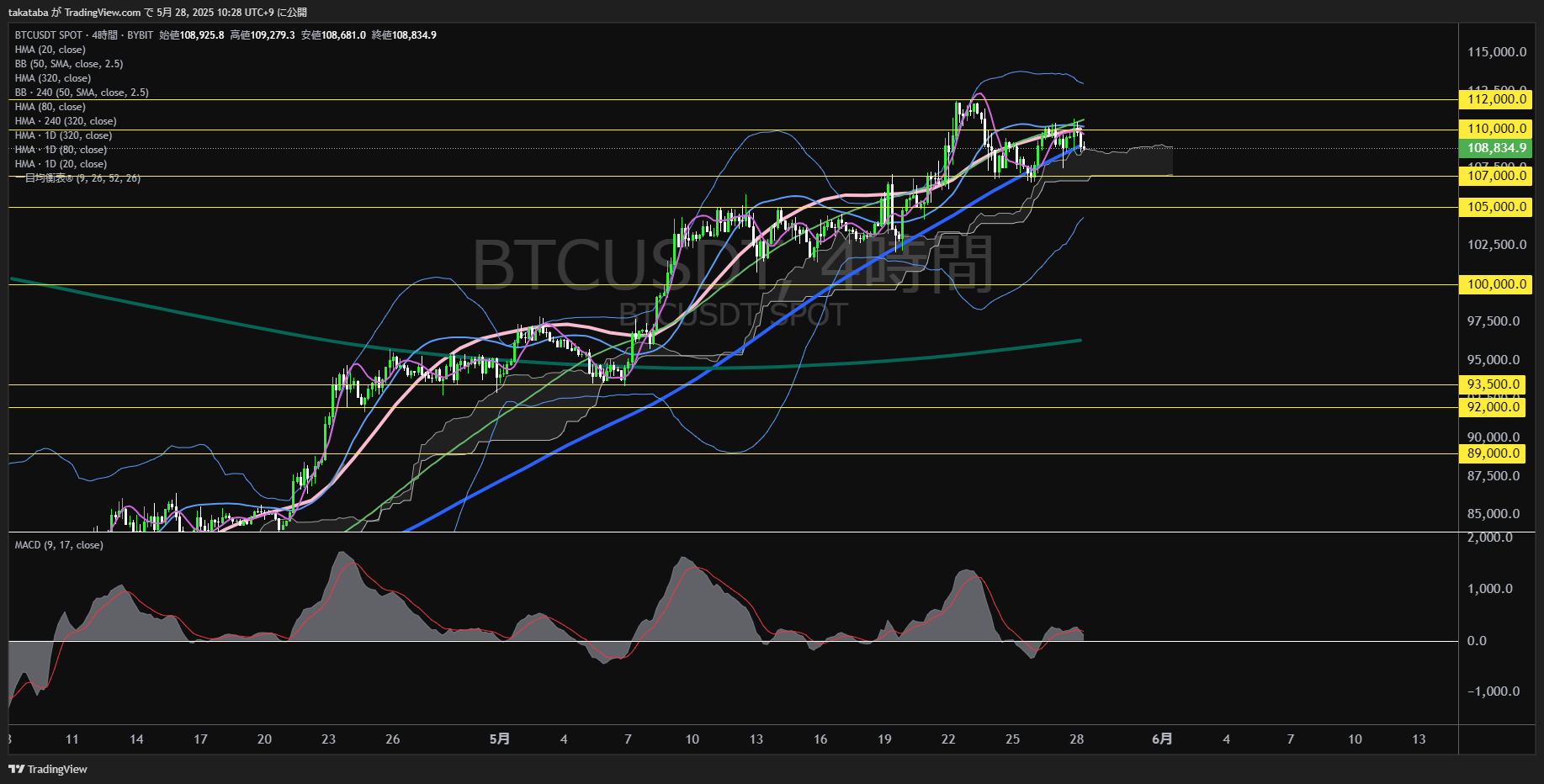Click the MACD axis 2,000.0 value

point(1490,538)
